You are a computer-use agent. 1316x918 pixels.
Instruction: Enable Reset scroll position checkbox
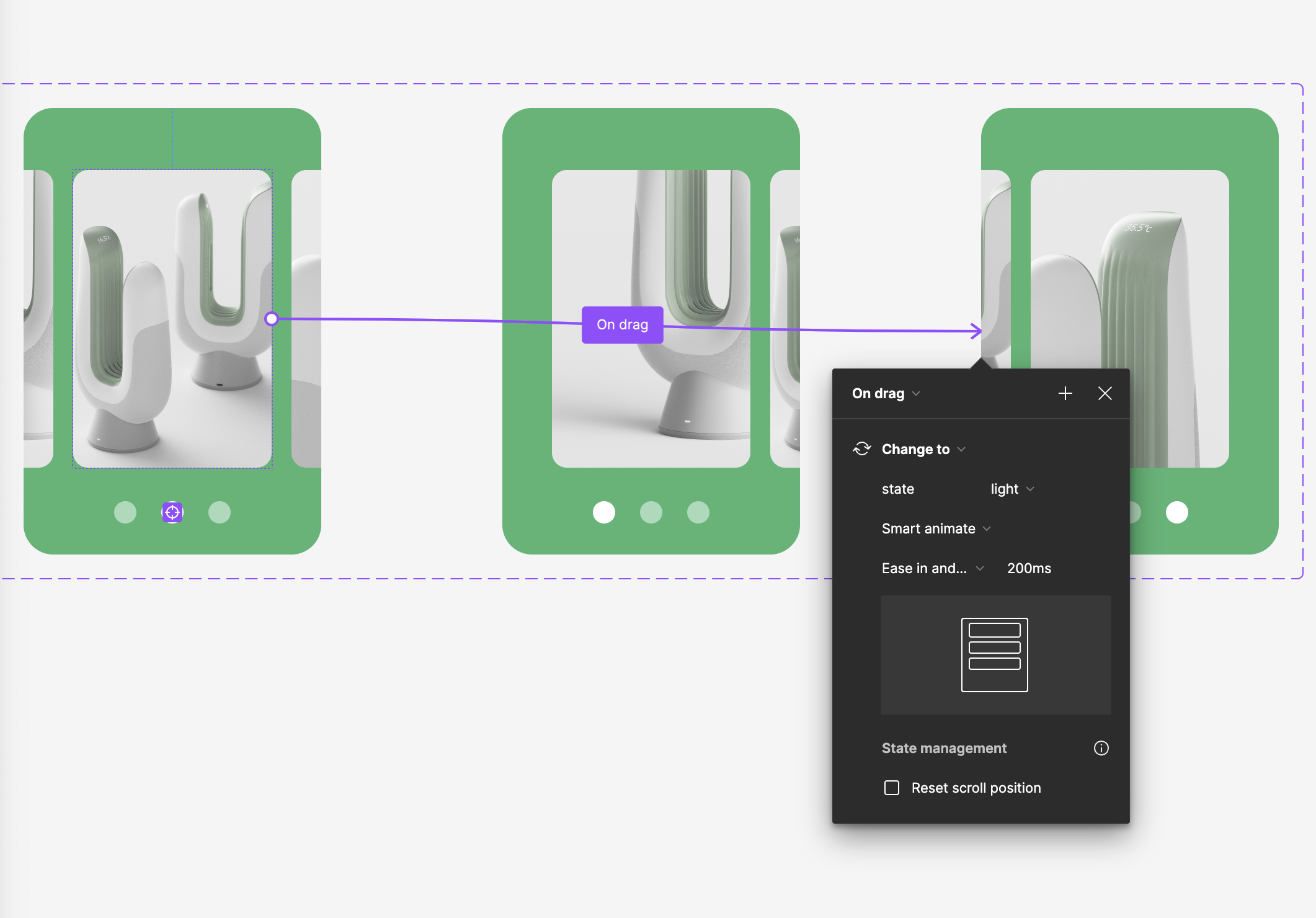[x=892, y=788]
